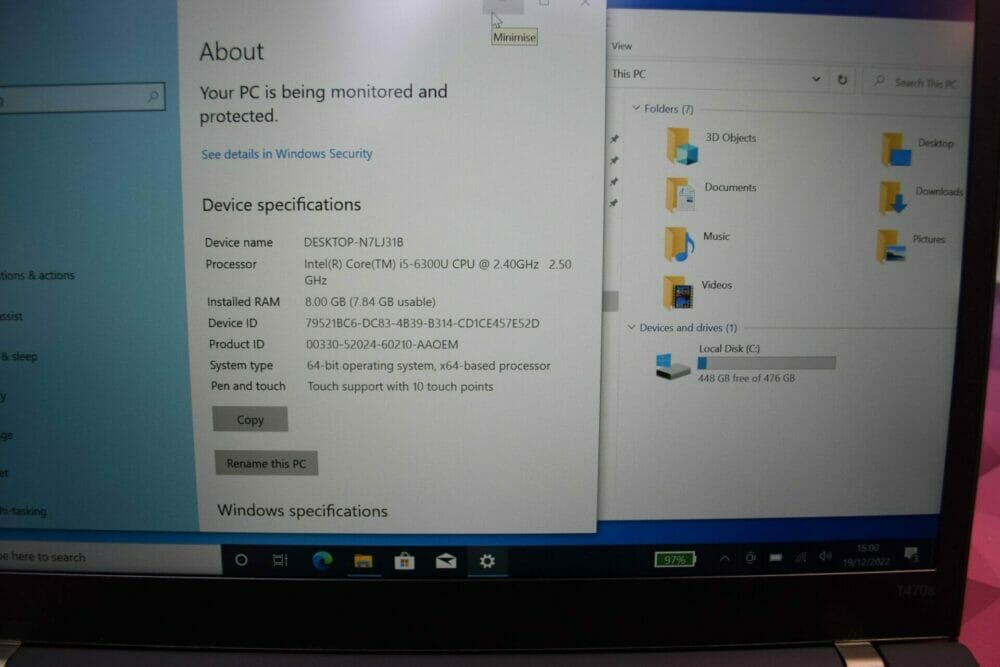1000x667 pixels.
Task: Select Notifications & actions in Settings sidebar
Action: pos(37,275)
